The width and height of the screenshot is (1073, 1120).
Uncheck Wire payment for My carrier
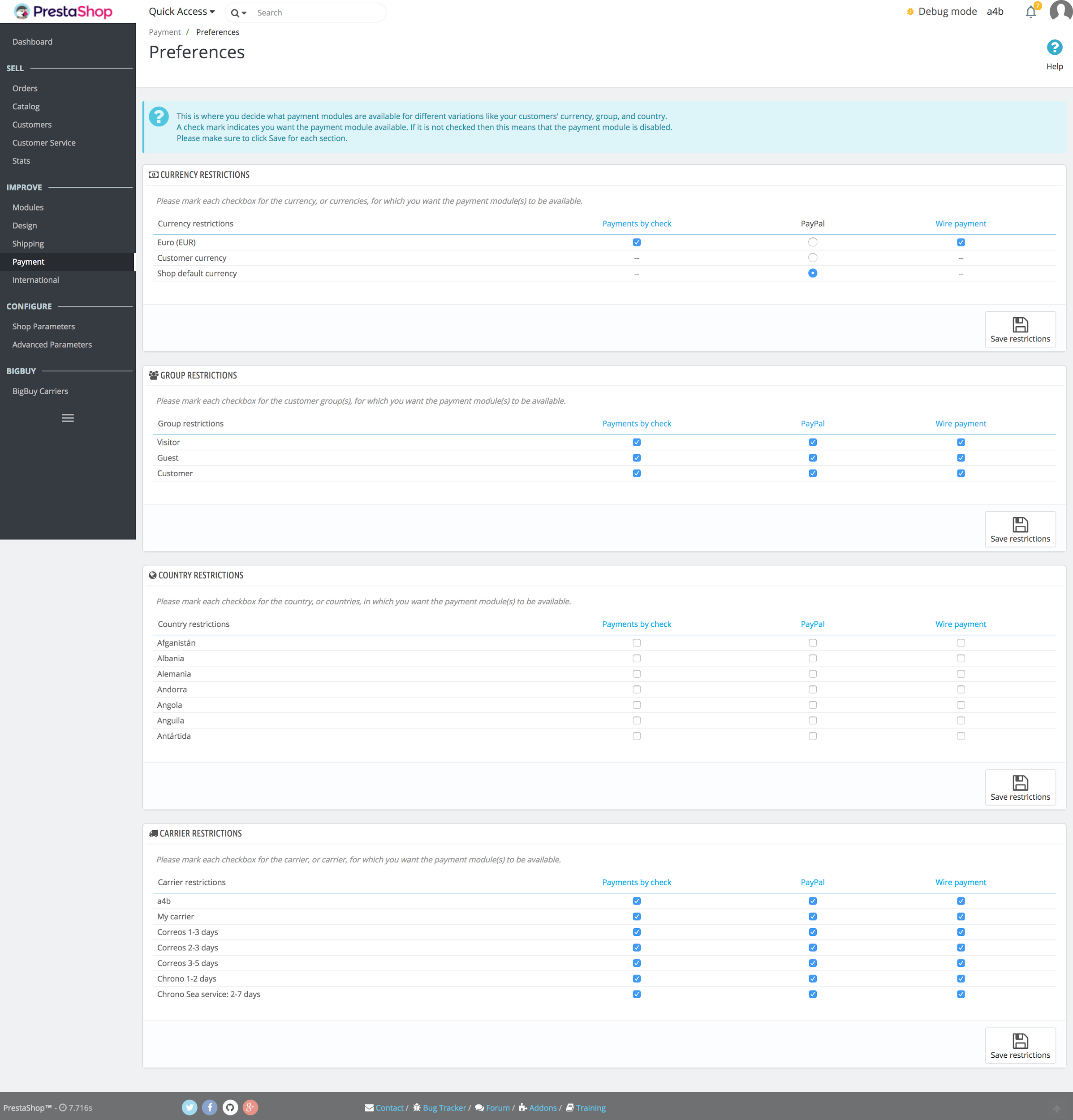coord(961,917)
